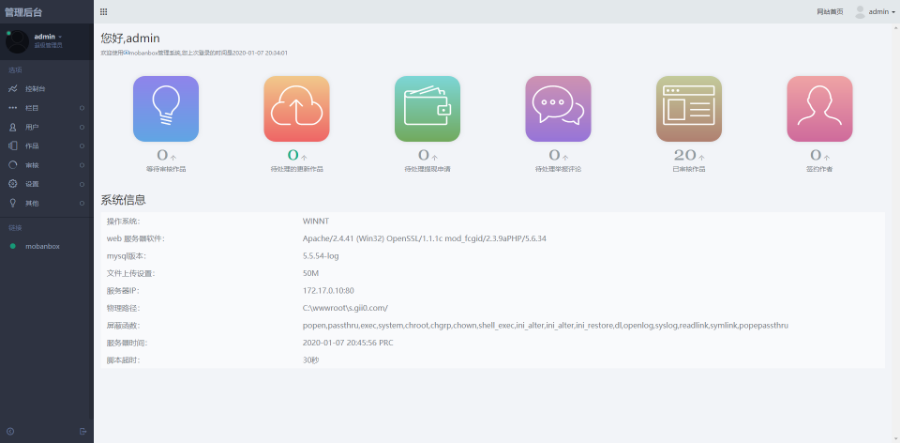
Task: Open the wallet withdrawal requests tile
Action: pyautogui.click(x=428, y=108)
